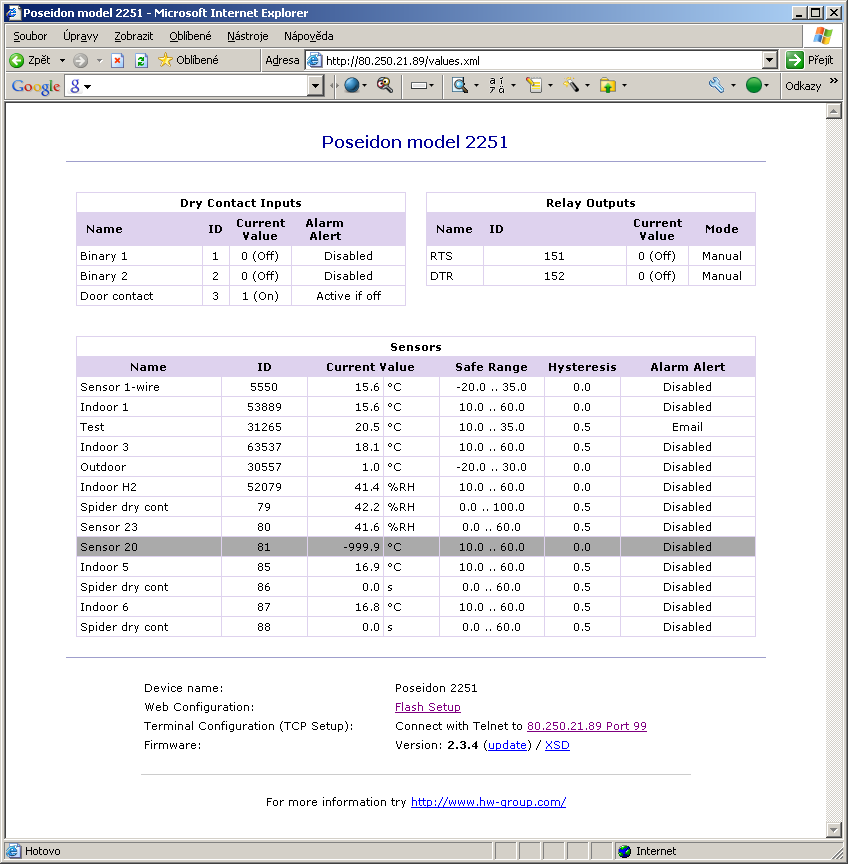Click the Hotovo status bar page icon
The image size is (848, 864).
click(x=13, y=851)
